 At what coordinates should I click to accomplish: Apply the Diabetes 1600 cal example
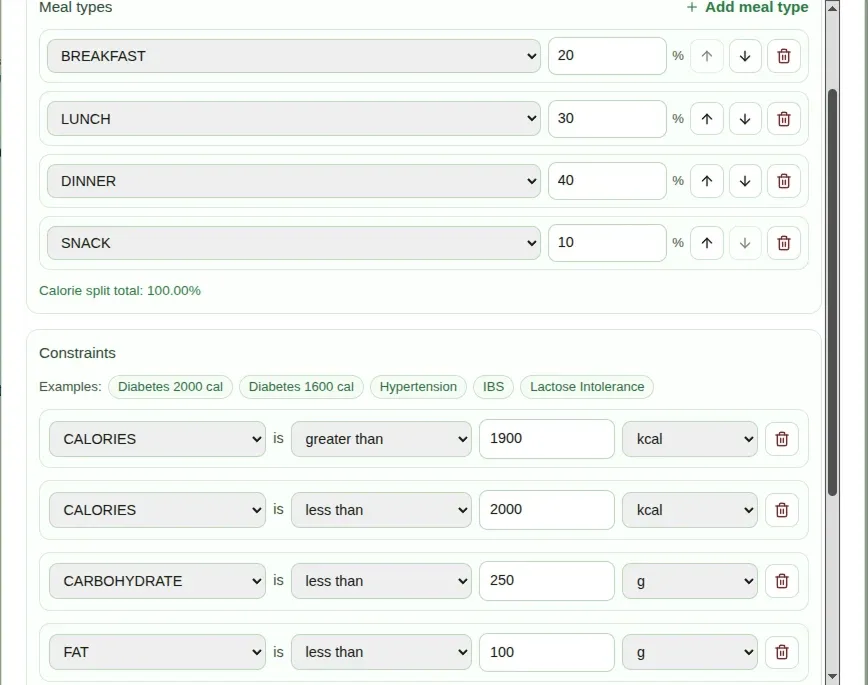coord(301,387)
